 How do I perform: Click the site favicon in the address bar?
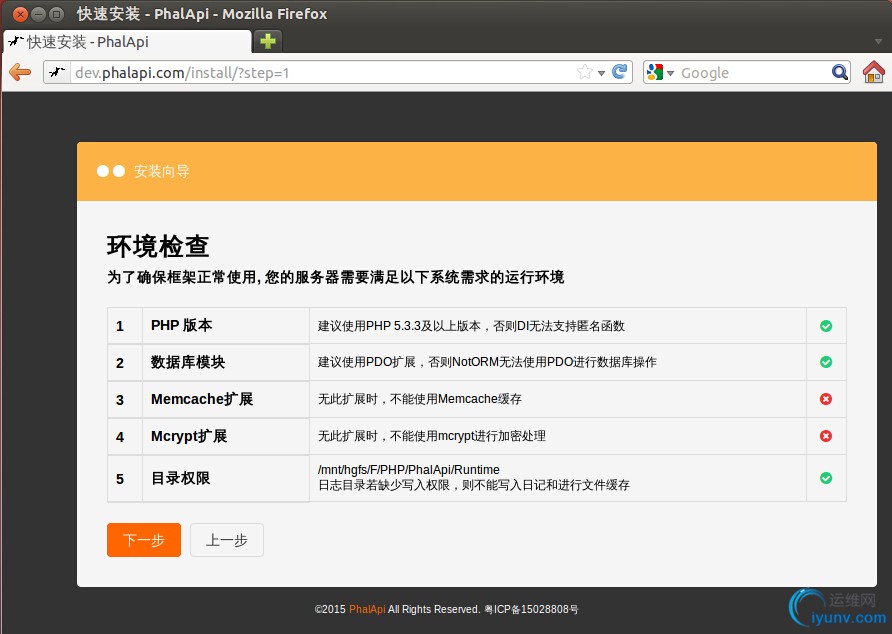click(58, 72)
